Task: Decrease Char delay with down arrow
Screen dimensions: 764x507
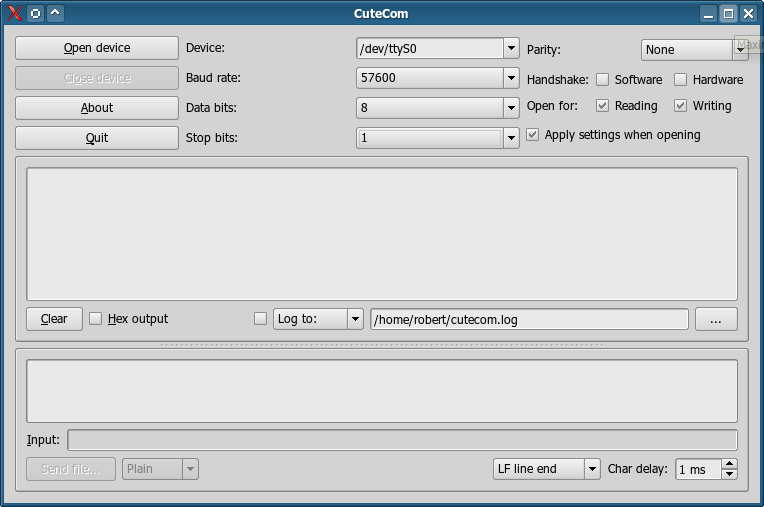Action: coord(729,474)
